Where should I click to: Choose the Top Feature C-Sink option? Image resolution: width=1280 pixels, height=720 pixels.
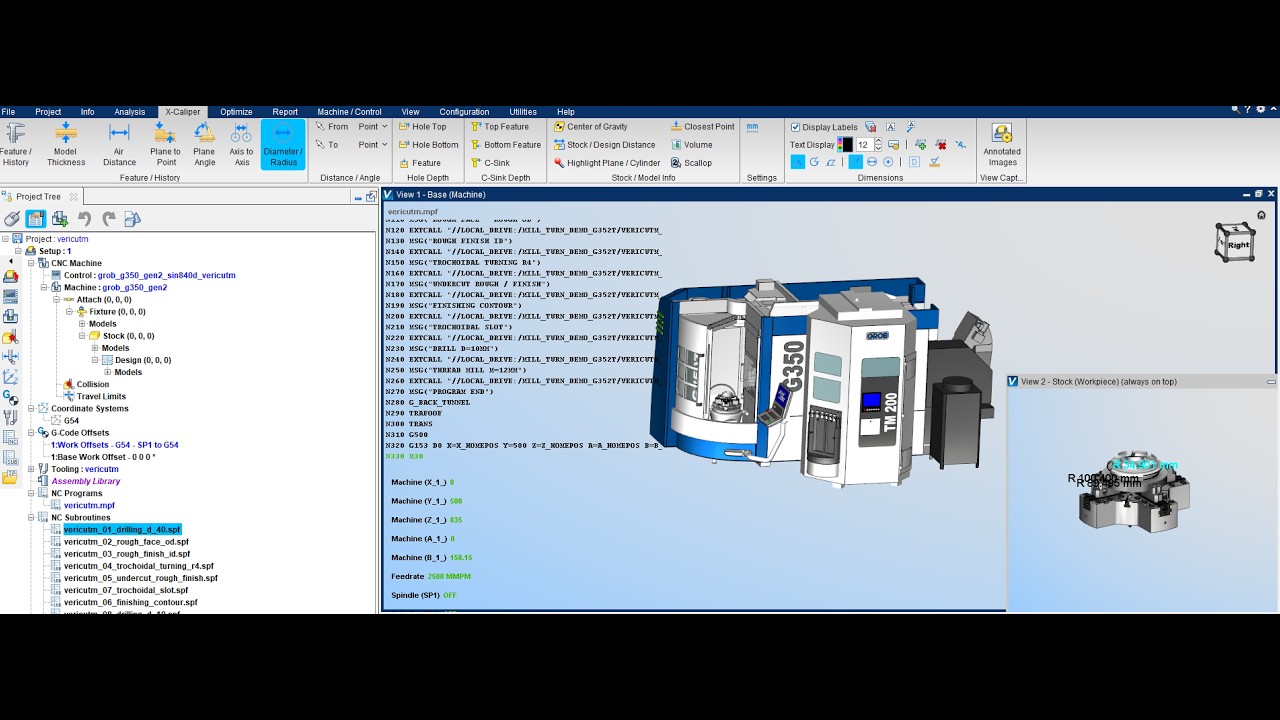point(499,127)
